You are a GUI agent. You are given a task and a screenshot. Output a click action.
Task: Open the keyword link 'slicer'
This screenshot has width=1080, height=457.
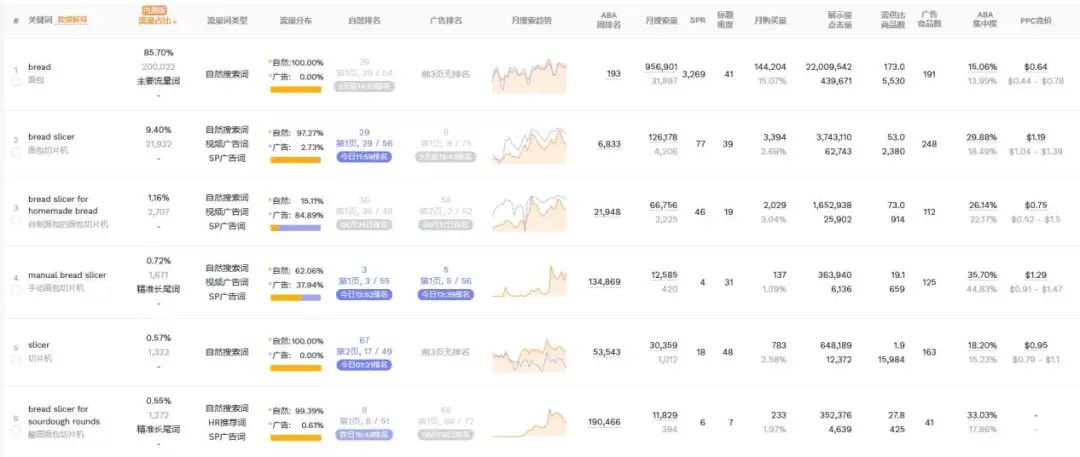coord(39,345)
